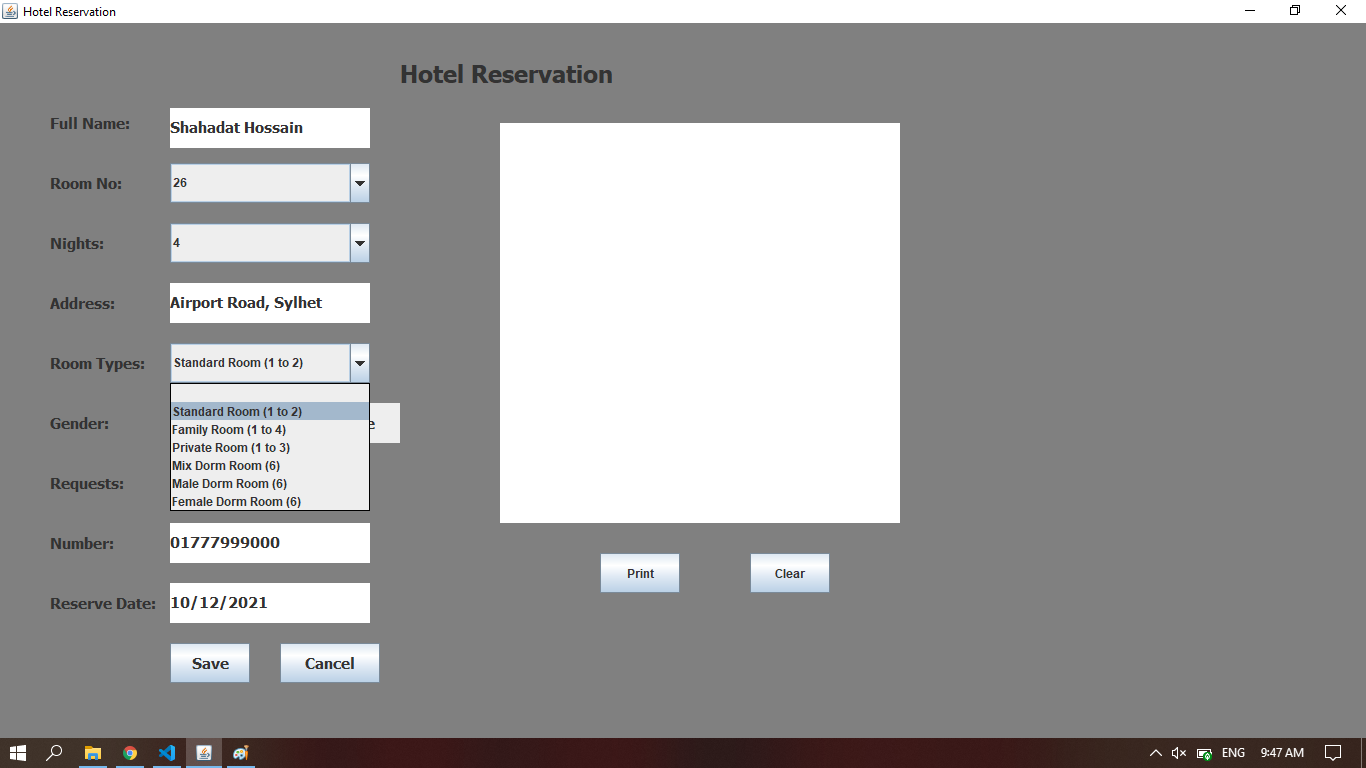Open Visual Studio Code taskbar icon

click(x=167, y=753)
